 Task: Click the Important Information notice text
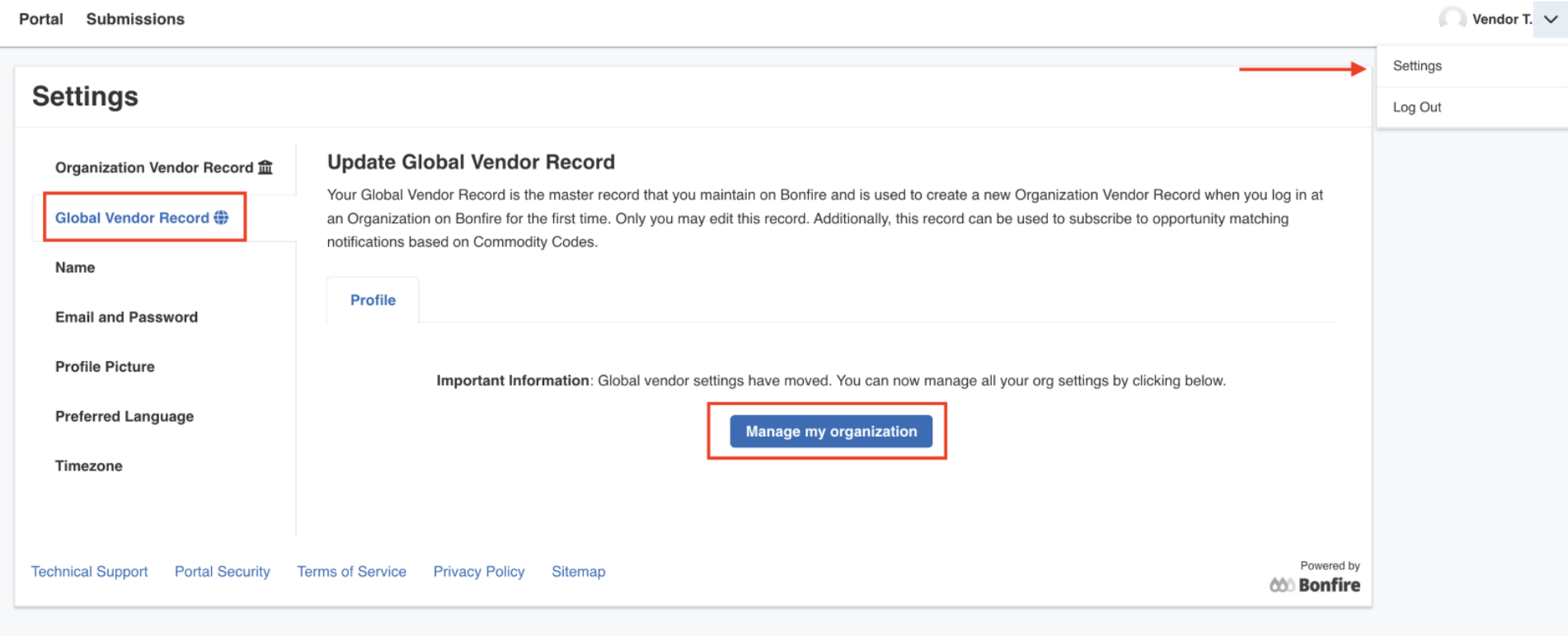[831, 381]
